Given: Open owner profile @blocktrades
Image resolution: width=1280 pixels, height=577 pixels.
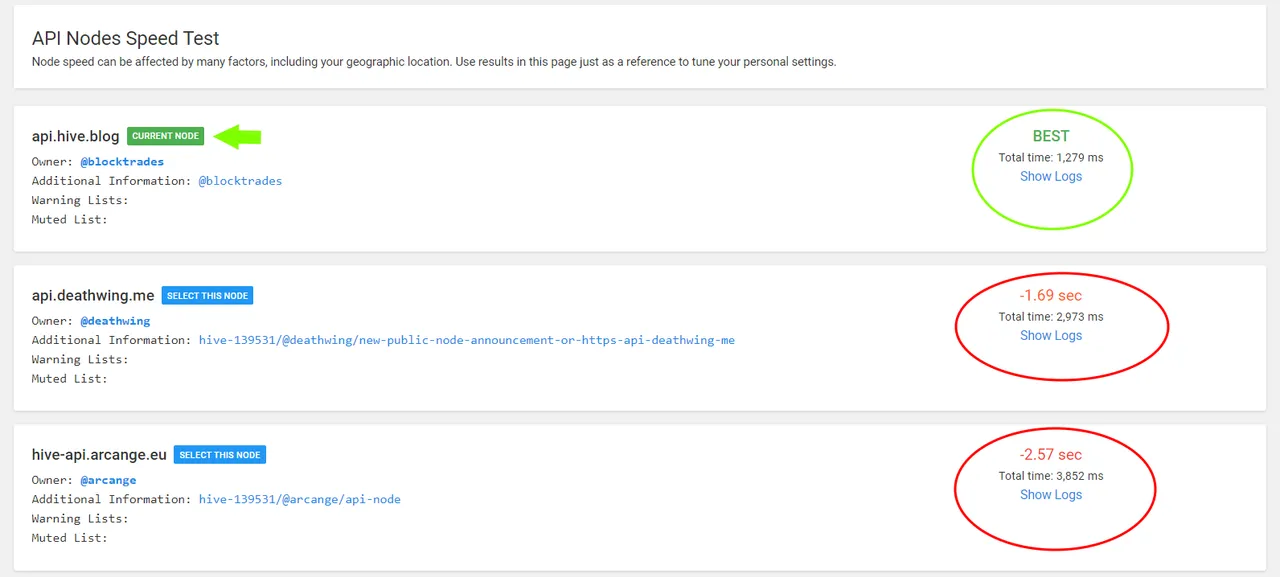Looking at the screenshot, I should coord(122,161).
